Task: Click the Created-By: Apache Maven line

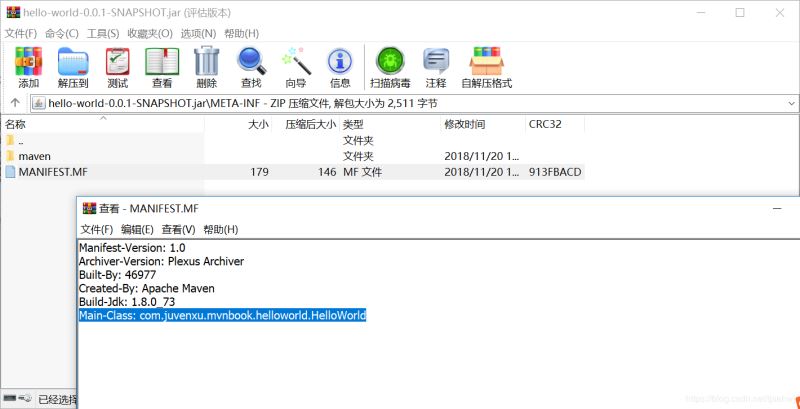Action: coord(146,289)
